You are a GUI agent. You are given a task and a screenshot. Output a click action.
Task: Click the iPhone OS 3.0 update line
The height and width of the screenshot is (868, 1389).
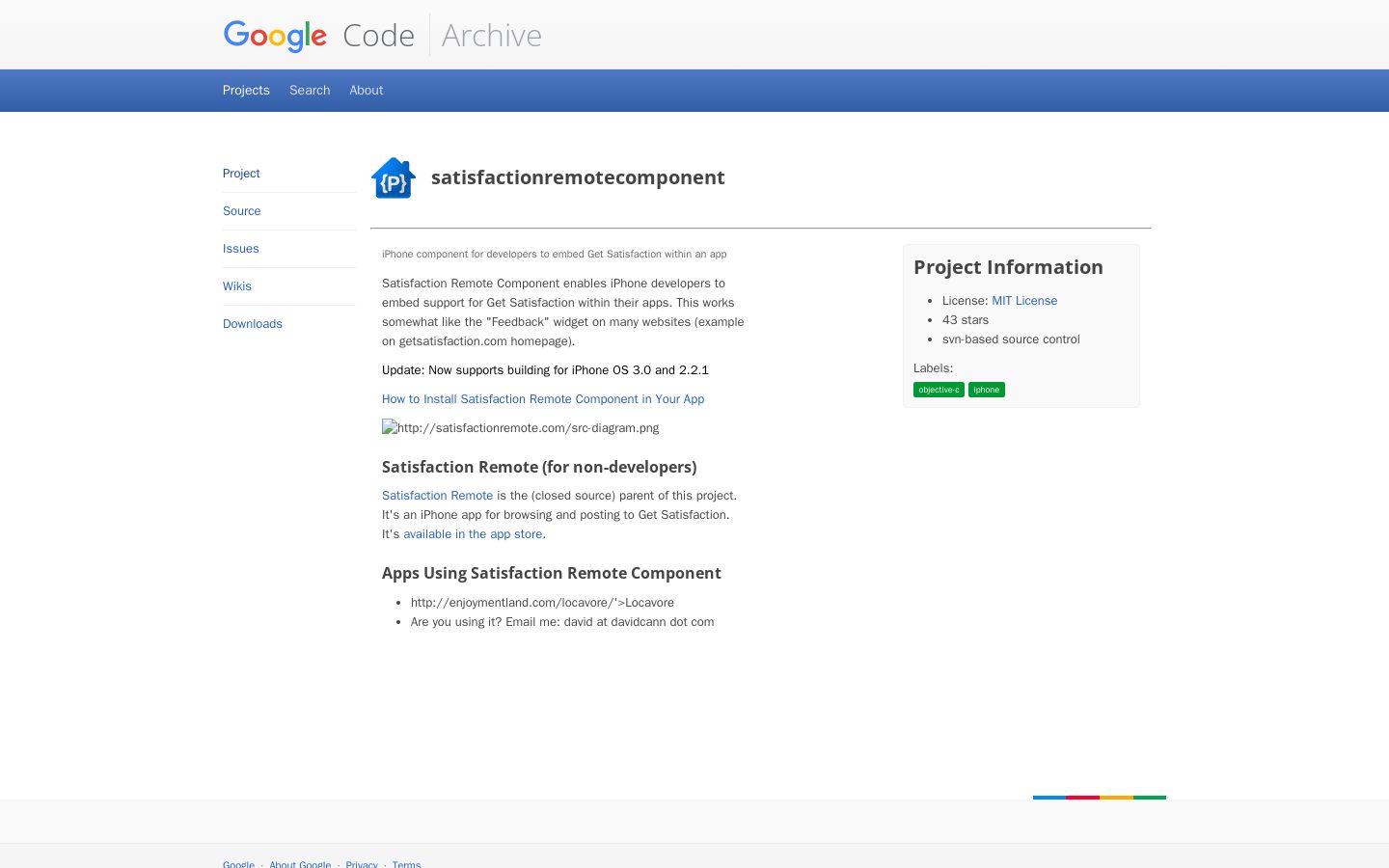click(545, 370)
